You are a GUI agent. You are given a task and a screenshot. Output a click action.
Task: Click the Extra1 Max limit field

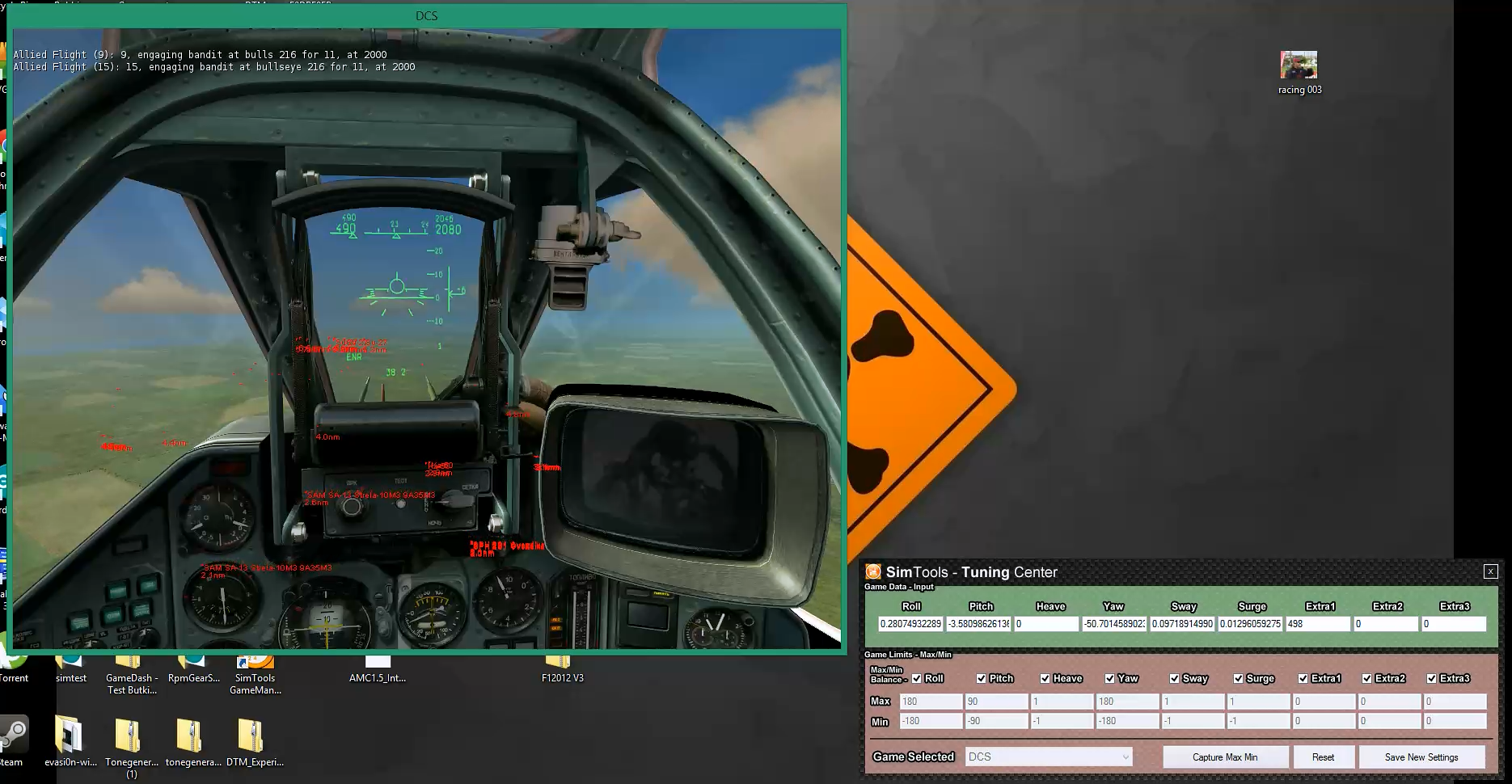1324,702
